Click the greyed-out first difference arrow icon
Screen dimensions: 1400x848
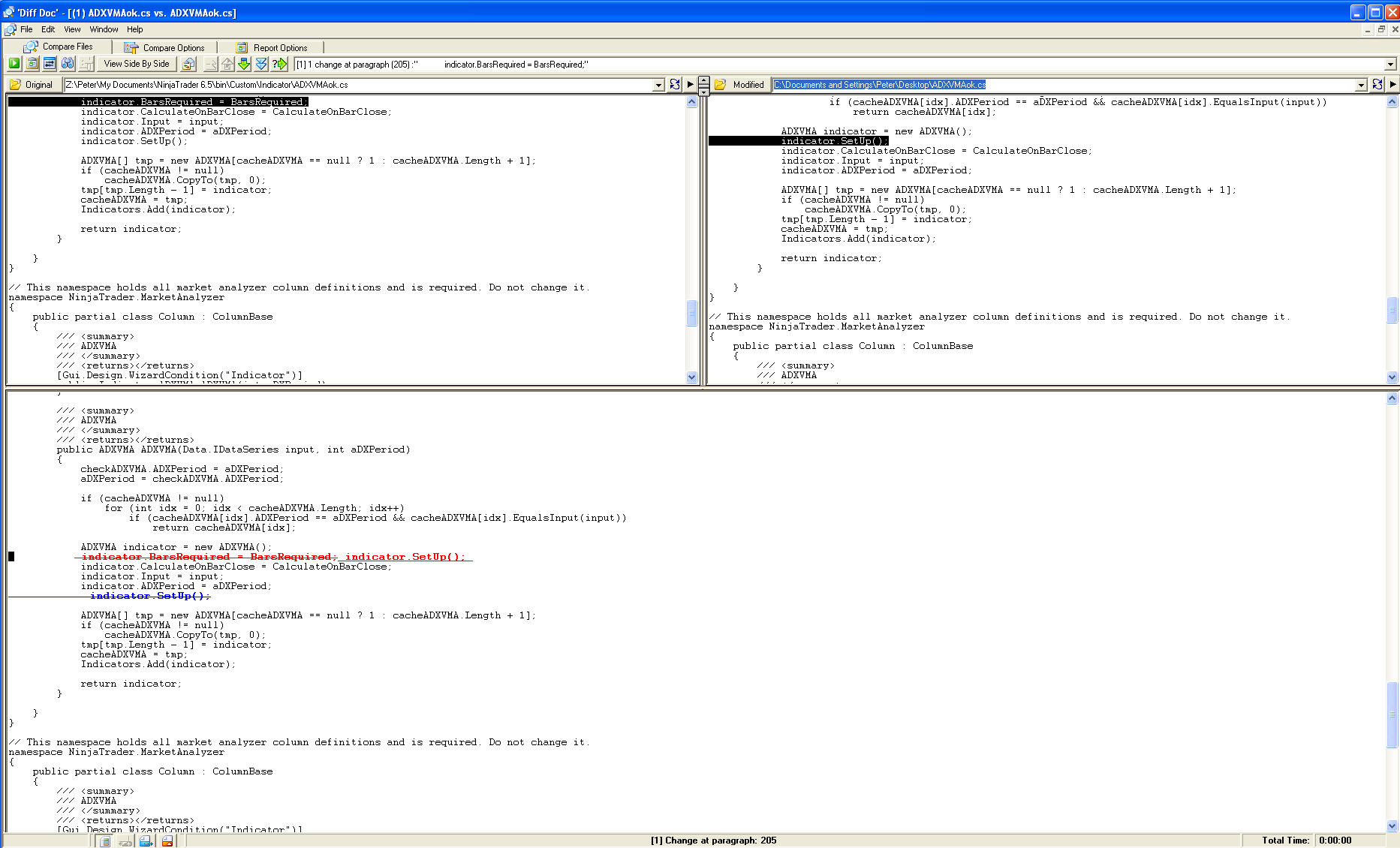[x=211, y=64]
